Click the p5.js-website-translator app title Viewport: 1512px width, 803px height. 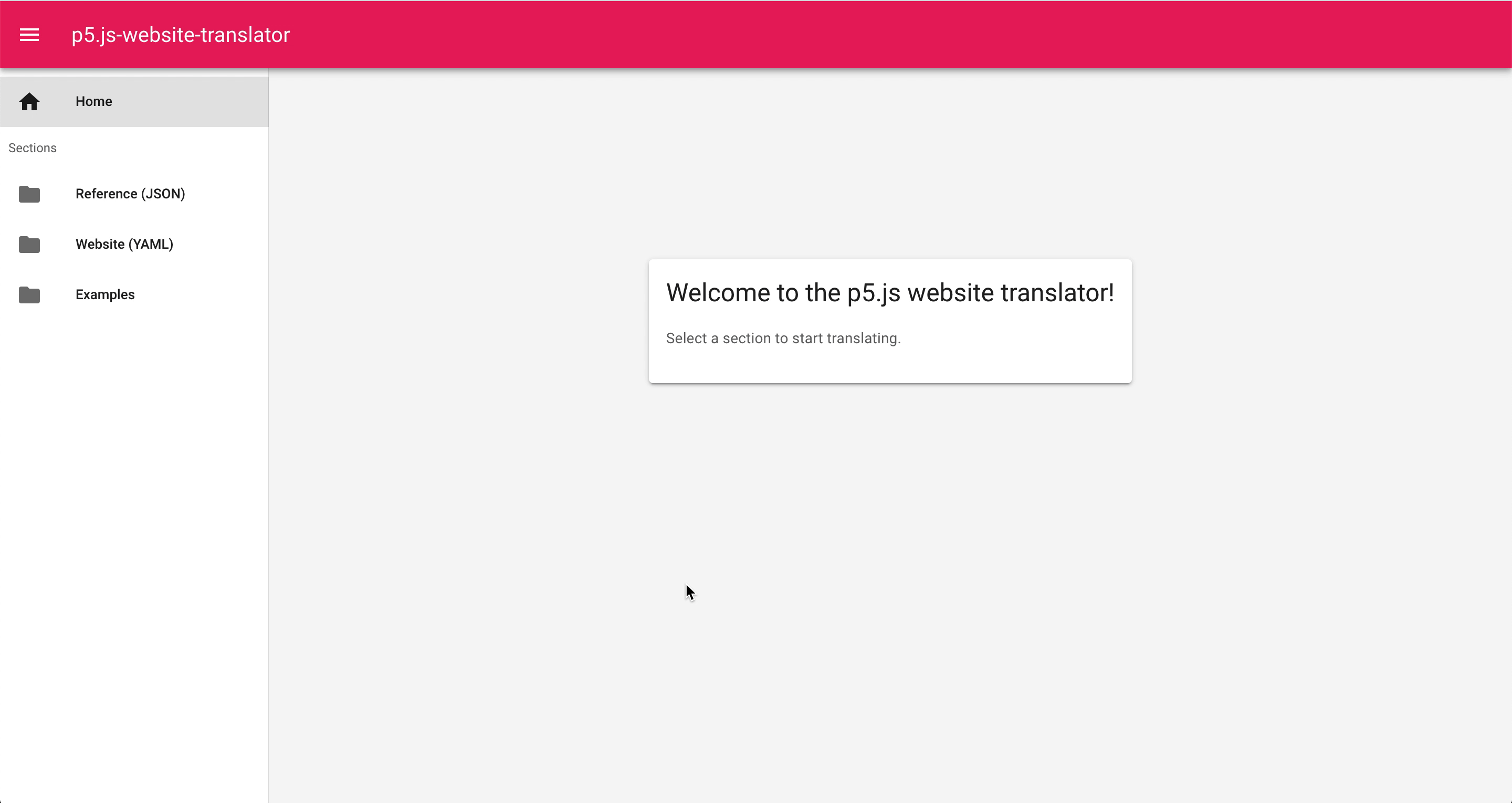pyautogui.click(x=180, y=35)
